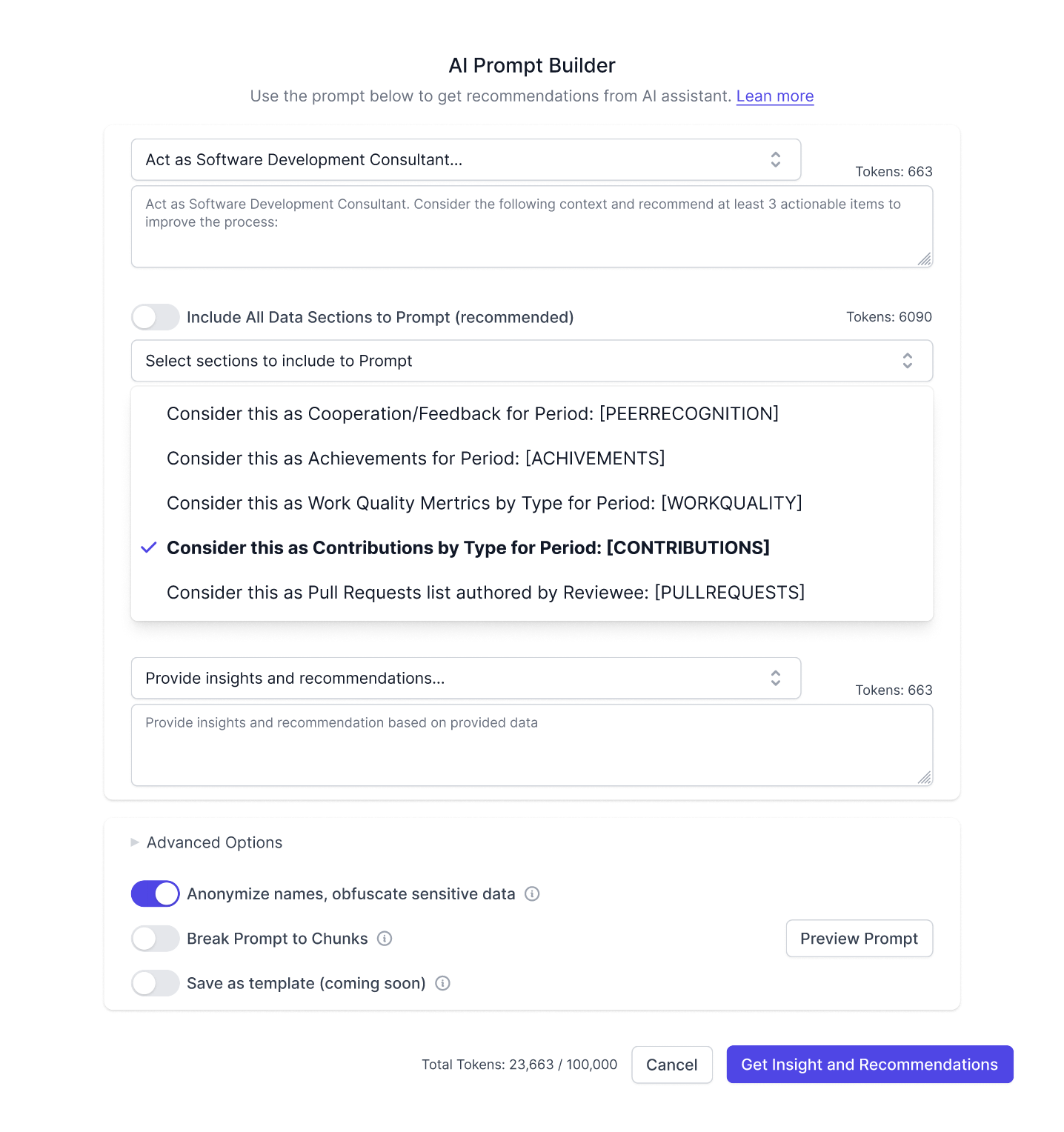Image resolution: width=1064 pixels, height=1132 pixels.
Task: Click the Preview Prompt button
Action: pos(859,939)
